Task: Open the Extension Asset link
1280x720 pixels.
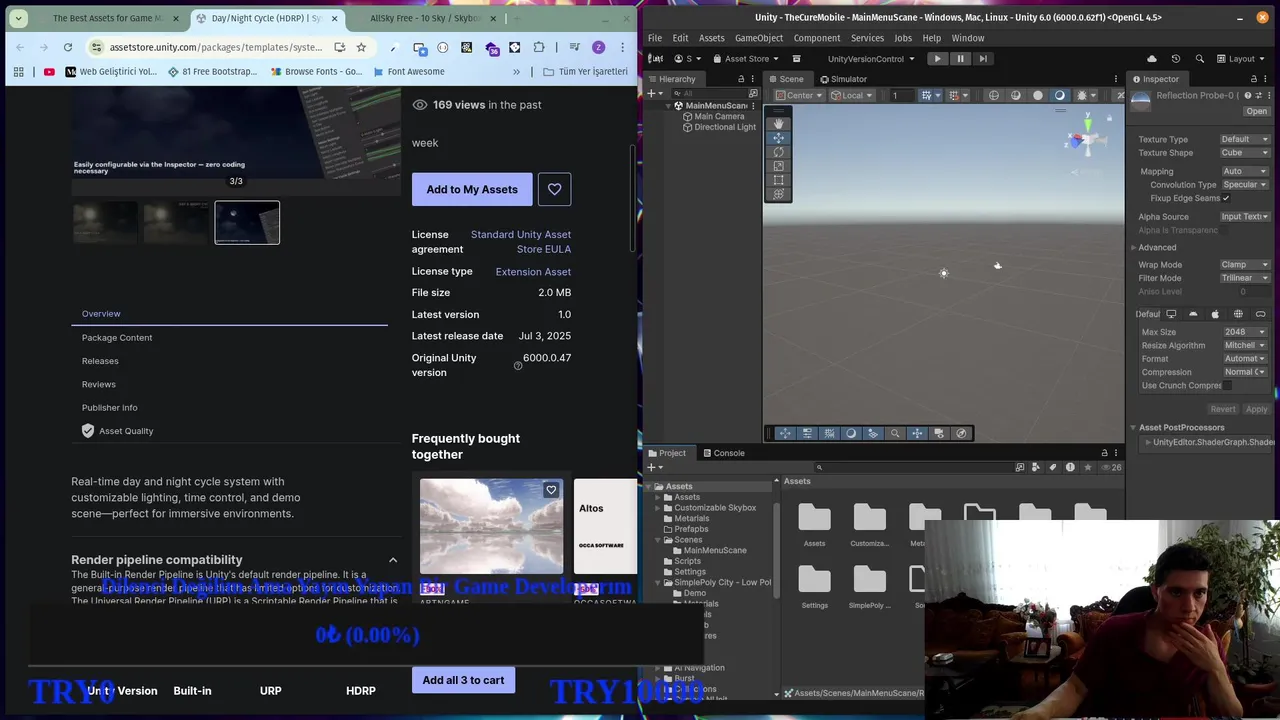Action: [533, 272]
